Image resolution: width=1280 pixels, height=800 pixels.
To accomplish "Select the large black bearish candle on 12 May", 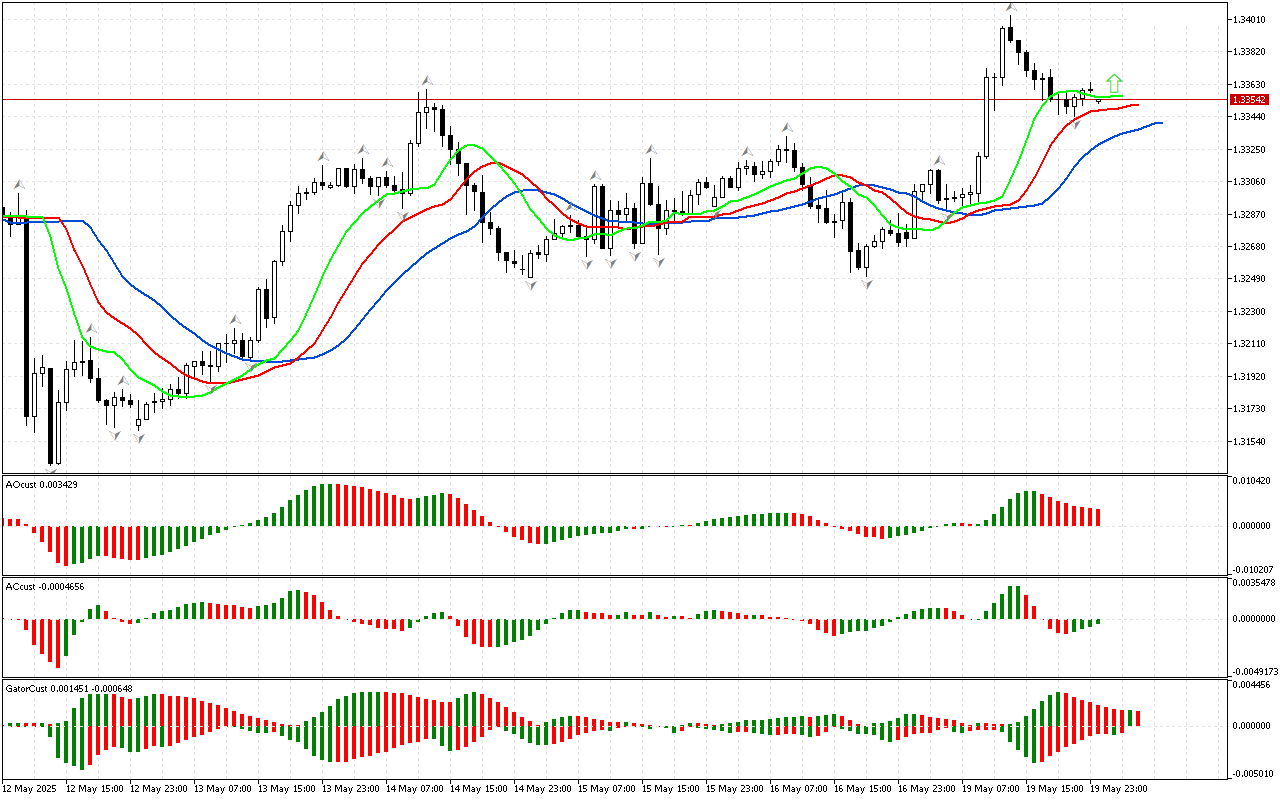I will tap(26, 320).
